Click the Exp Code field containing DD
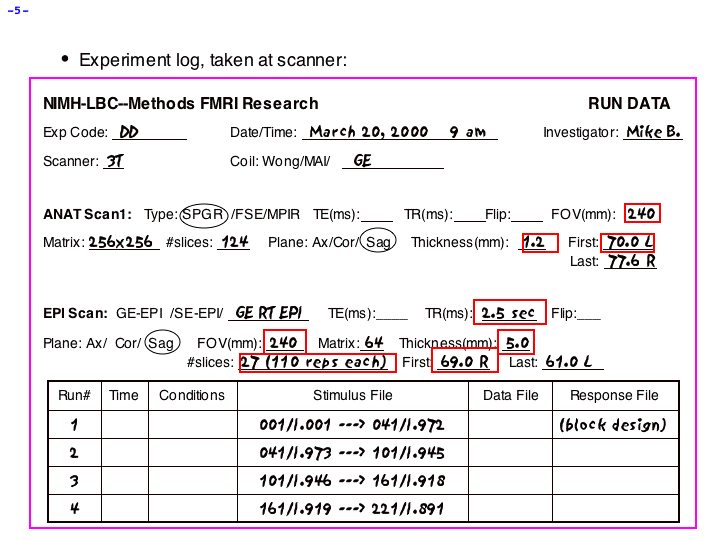 click(130, 132)
